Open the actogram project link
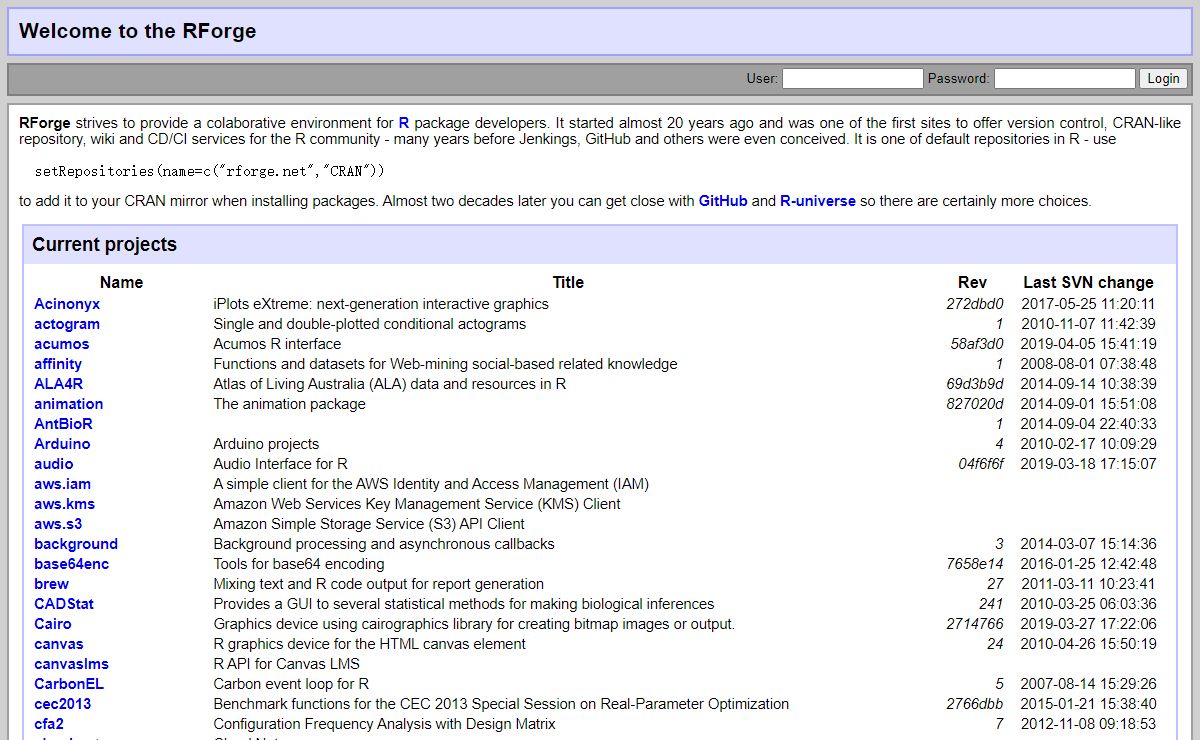1200x740 pixels. (67, 324)
